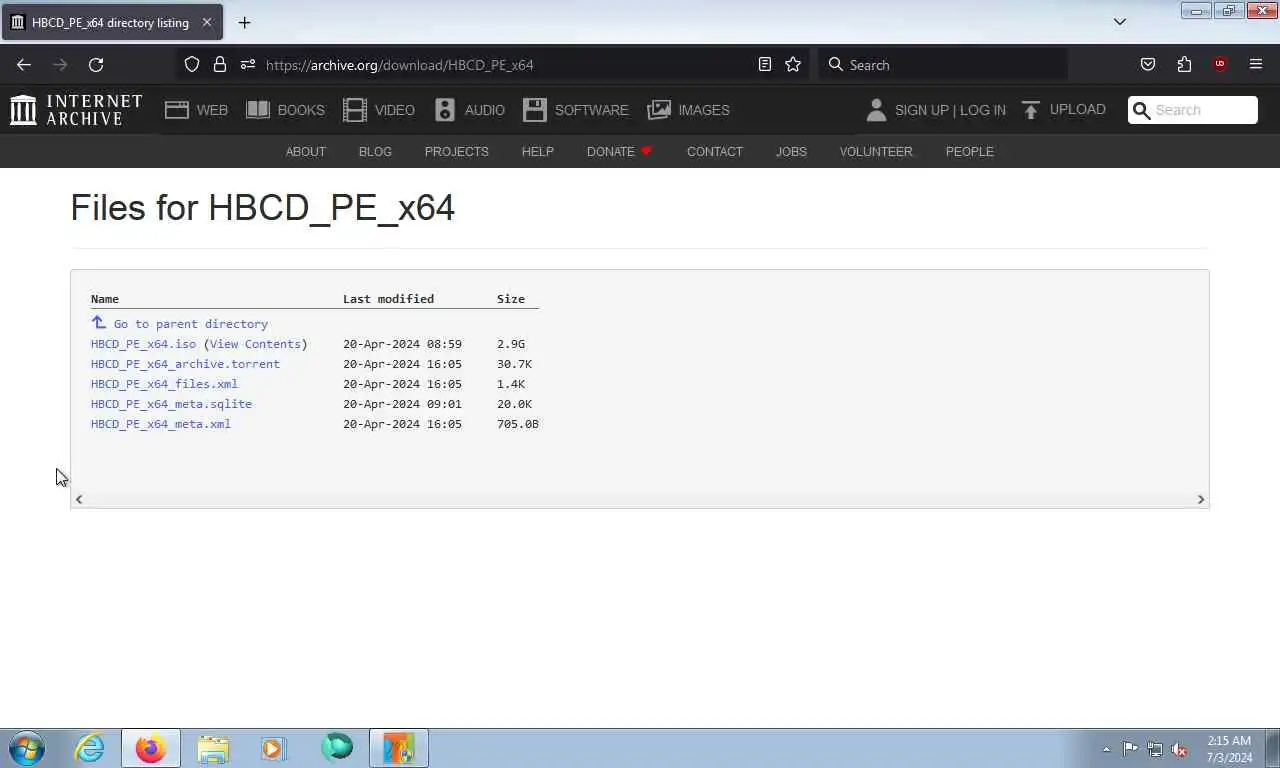
Task: Click the Firefox taskbar icon
Action: pos(151,748)
